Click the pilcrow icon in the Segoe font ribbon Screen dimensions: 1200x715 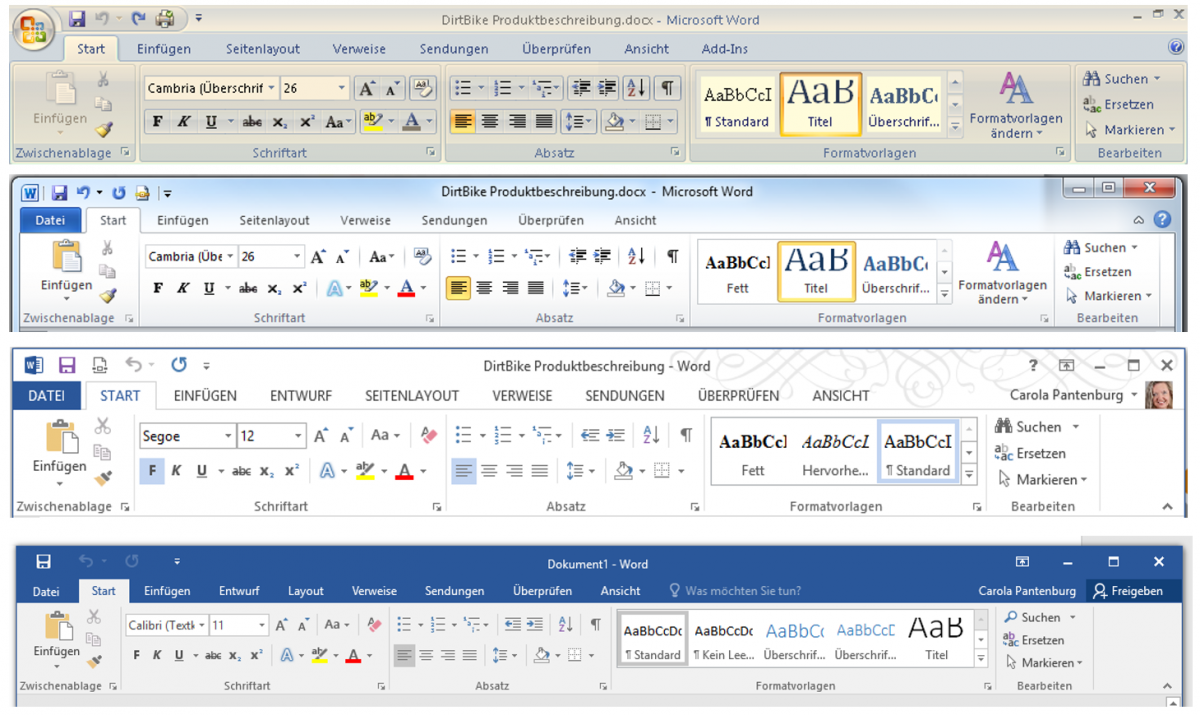point(685,435)
